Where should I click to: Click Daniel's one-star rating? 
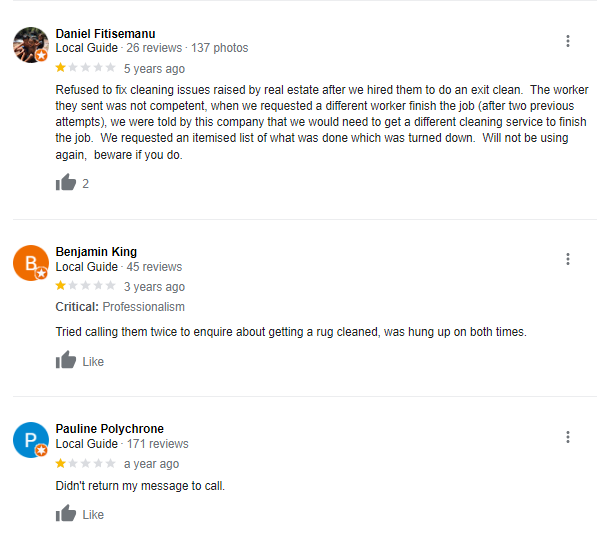click(85, 68)
